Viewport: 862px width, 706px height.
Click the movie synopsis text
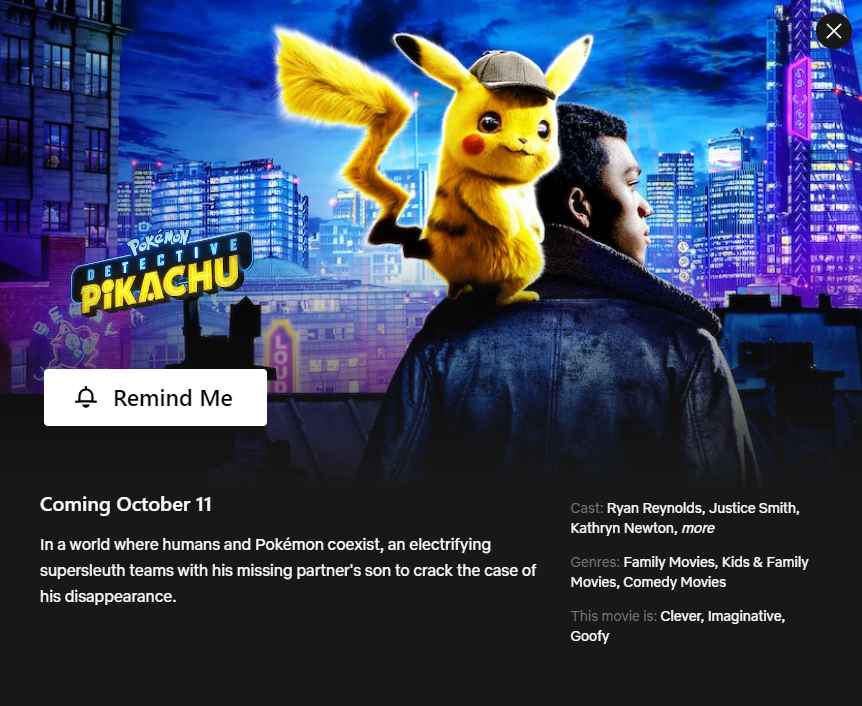click(x=288, y=571)
